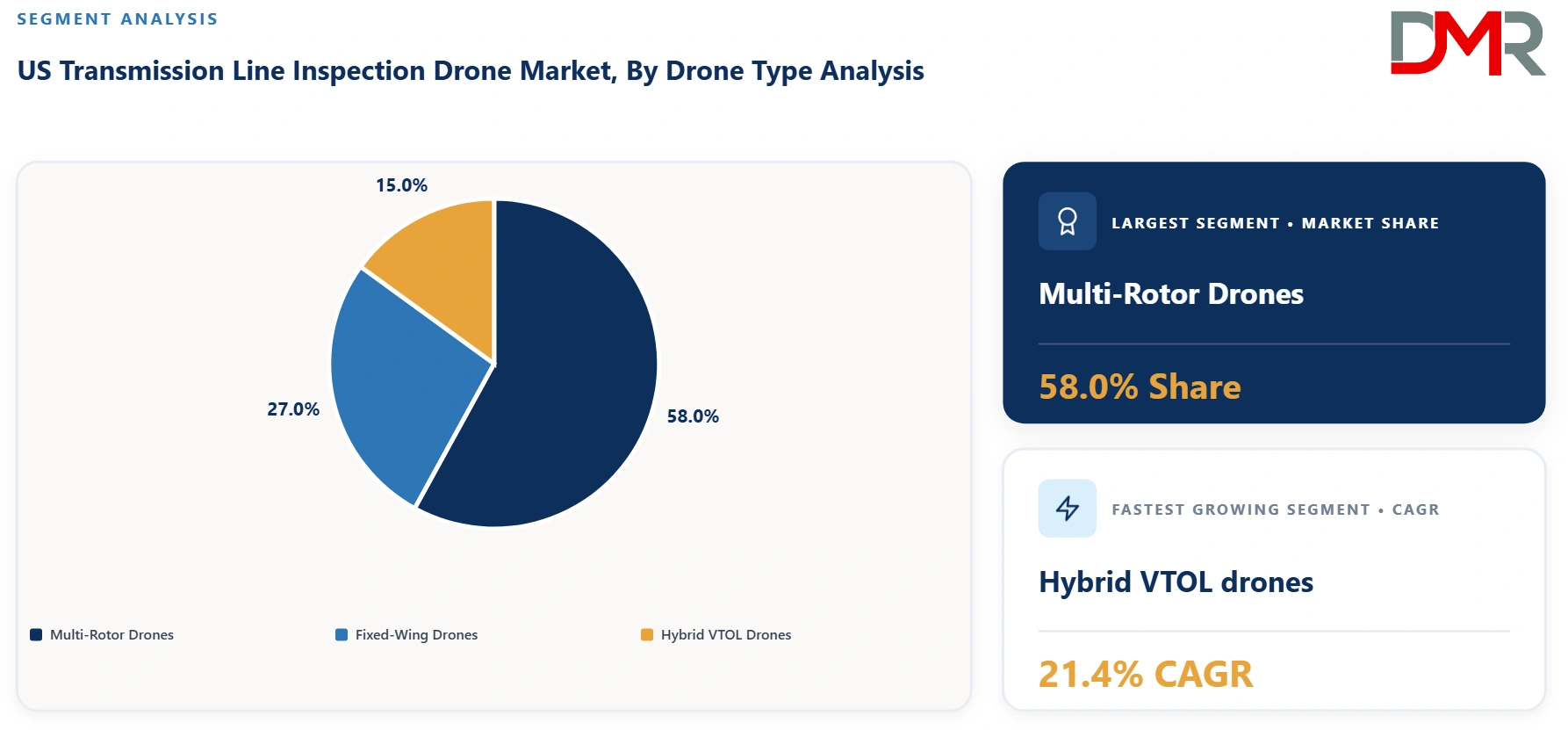Click the 'Multi-Rotor Drones' legend label
Image resolution: width=1568 pixels, height=730 pixels.
pos(111,634)
